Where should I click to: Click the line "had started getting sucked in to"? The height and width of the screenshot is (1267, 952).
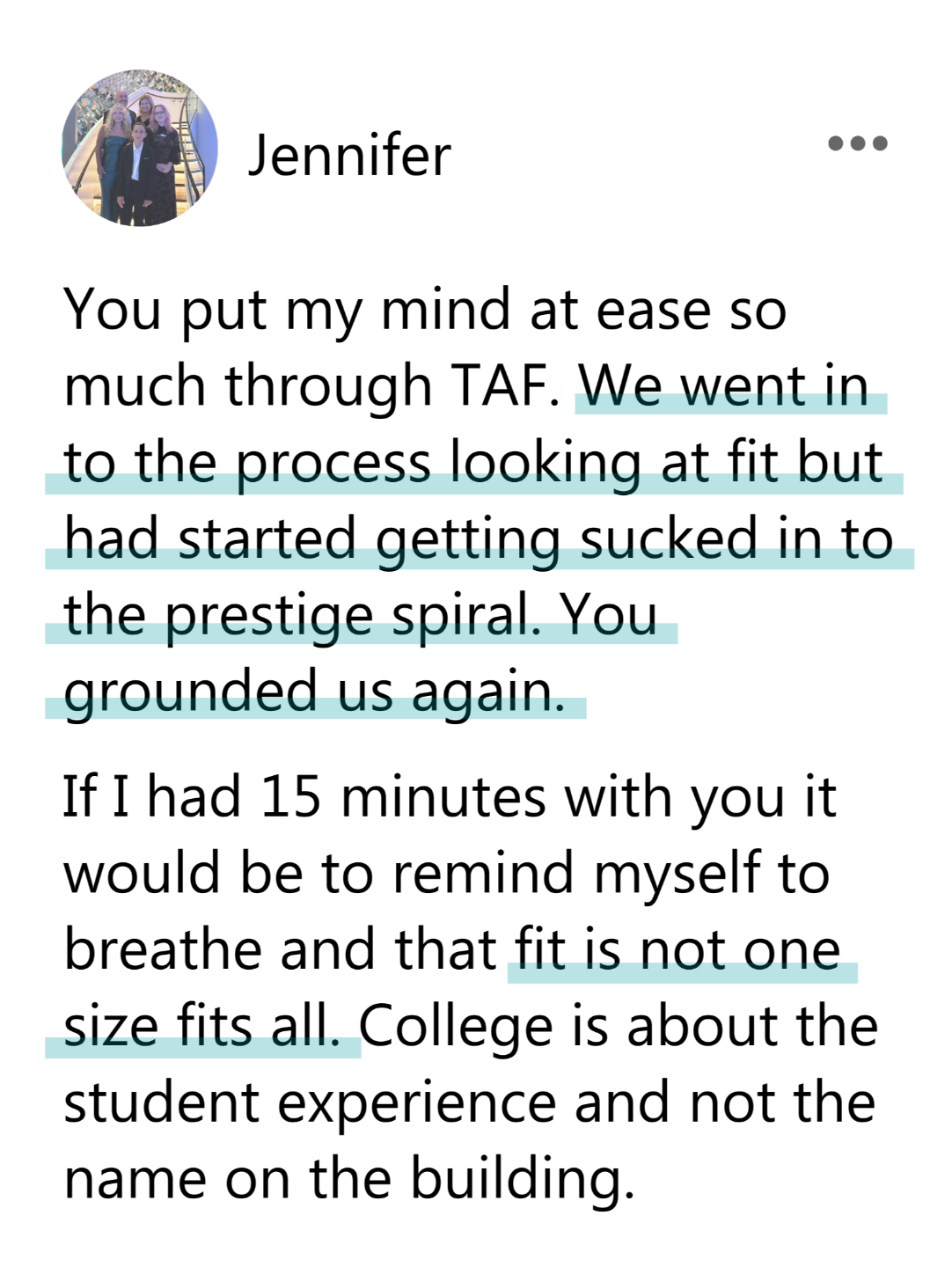478,538
